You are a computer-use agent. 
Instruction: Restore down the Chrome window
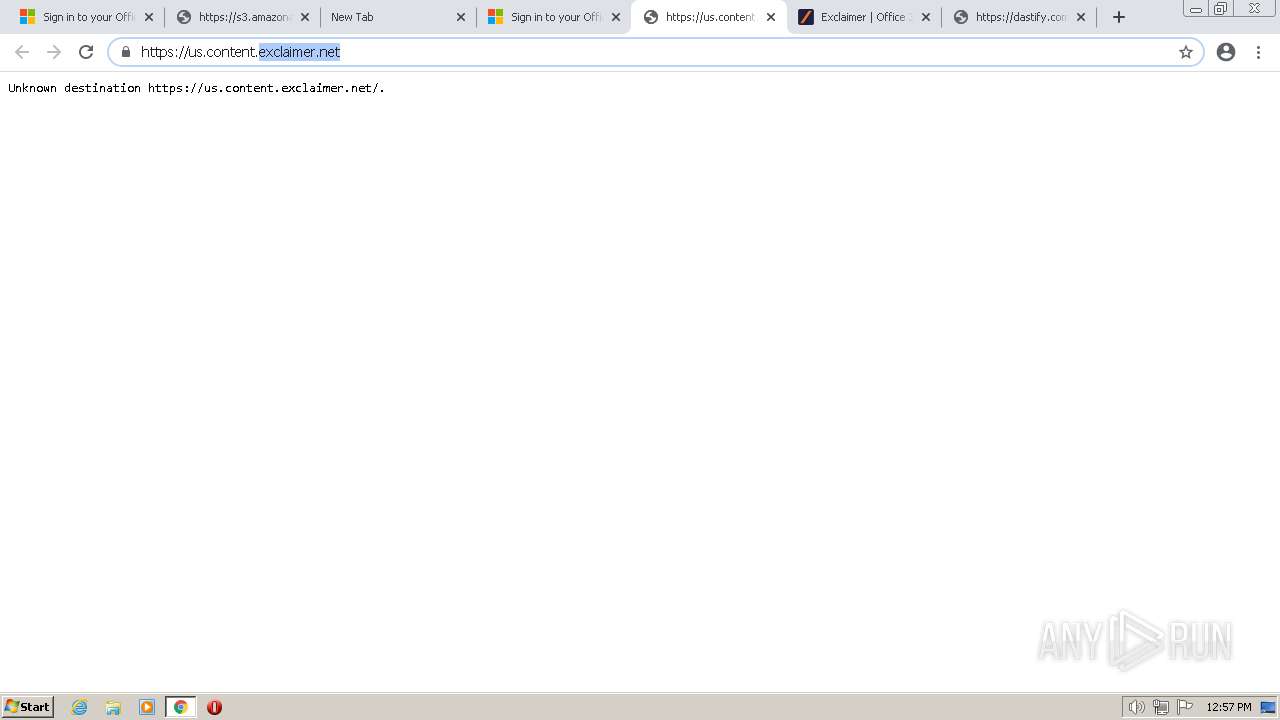click(1221, 9)
